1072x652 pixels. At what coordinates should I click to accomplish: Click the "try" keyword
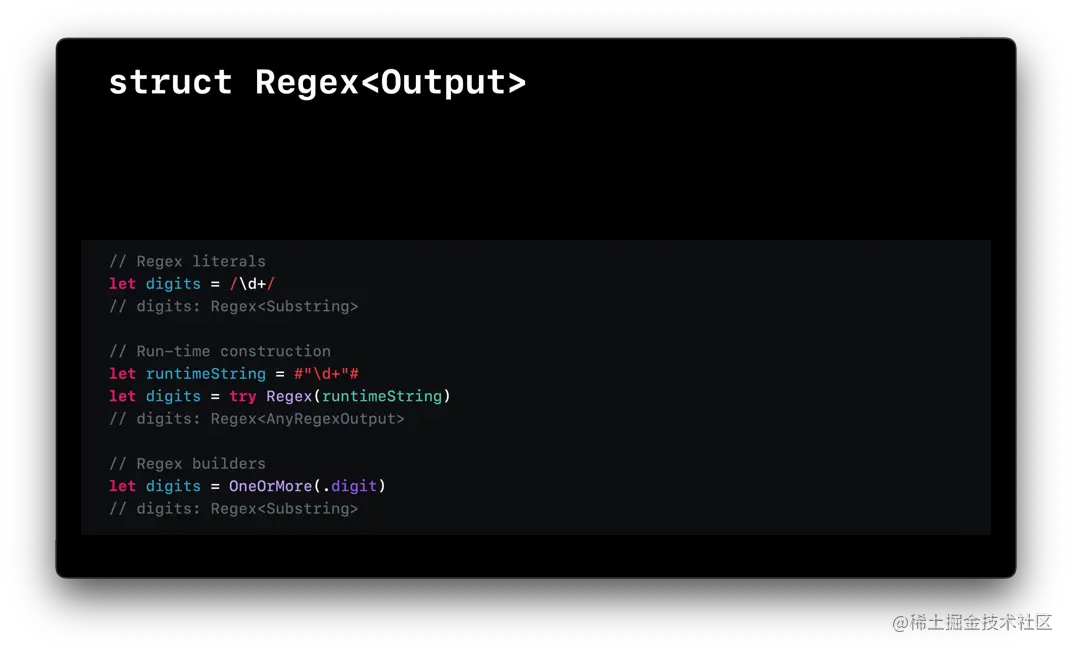tap(243, 396)
